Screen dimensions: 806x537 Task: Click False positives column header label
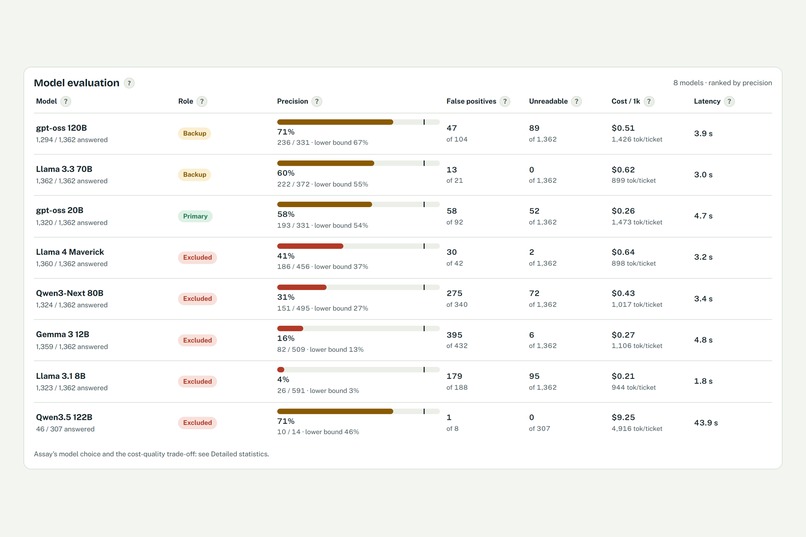tap(471, 101)
